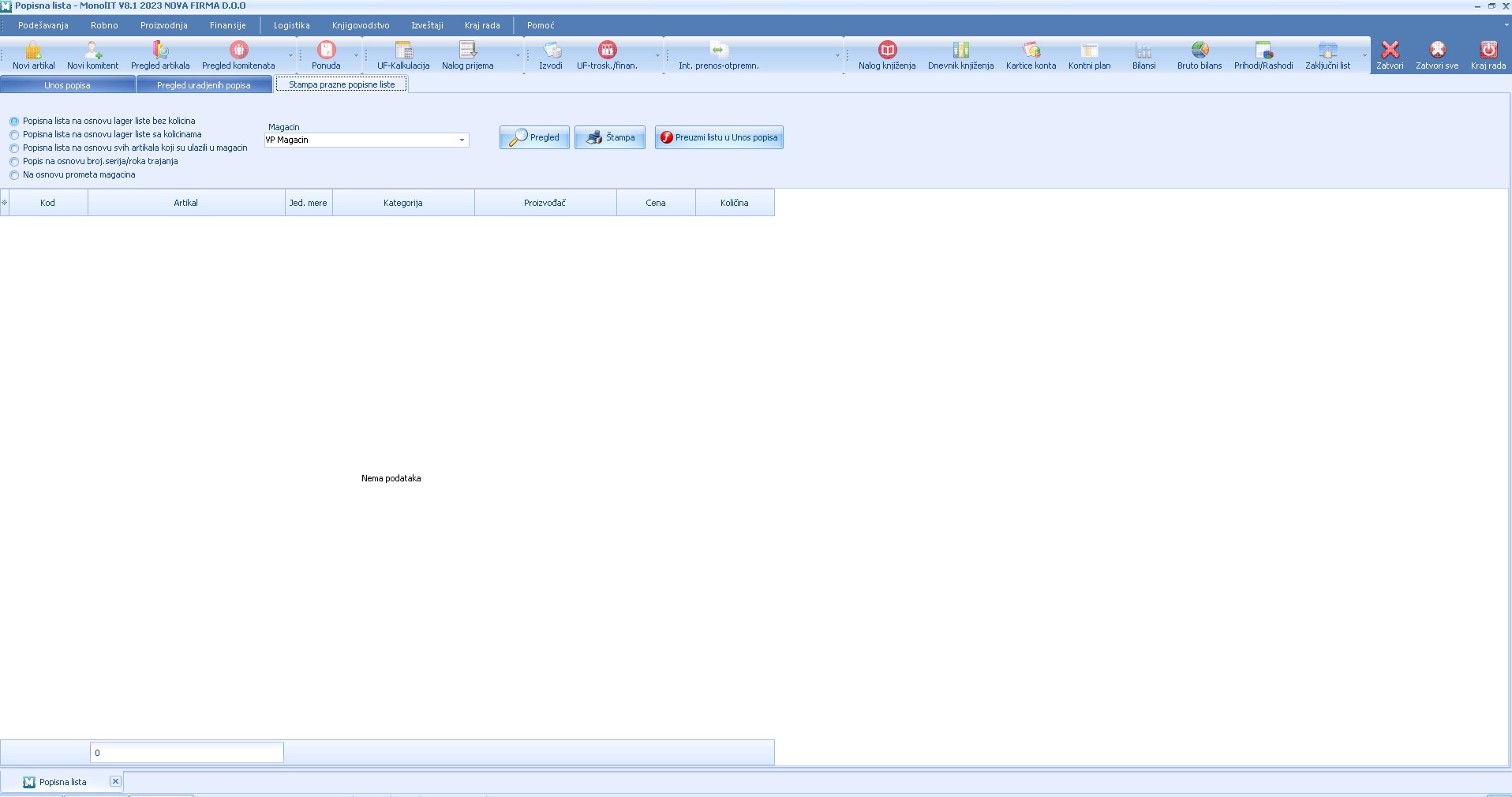This screenshot has width=1512, height=797.
Task: Click the Kontni plan icon
Action: tap(1089, 55)
